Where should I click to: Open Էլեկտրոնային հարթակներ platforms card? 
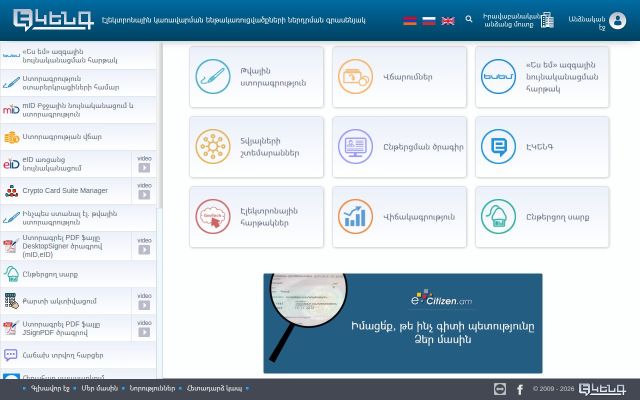[256, 217]
